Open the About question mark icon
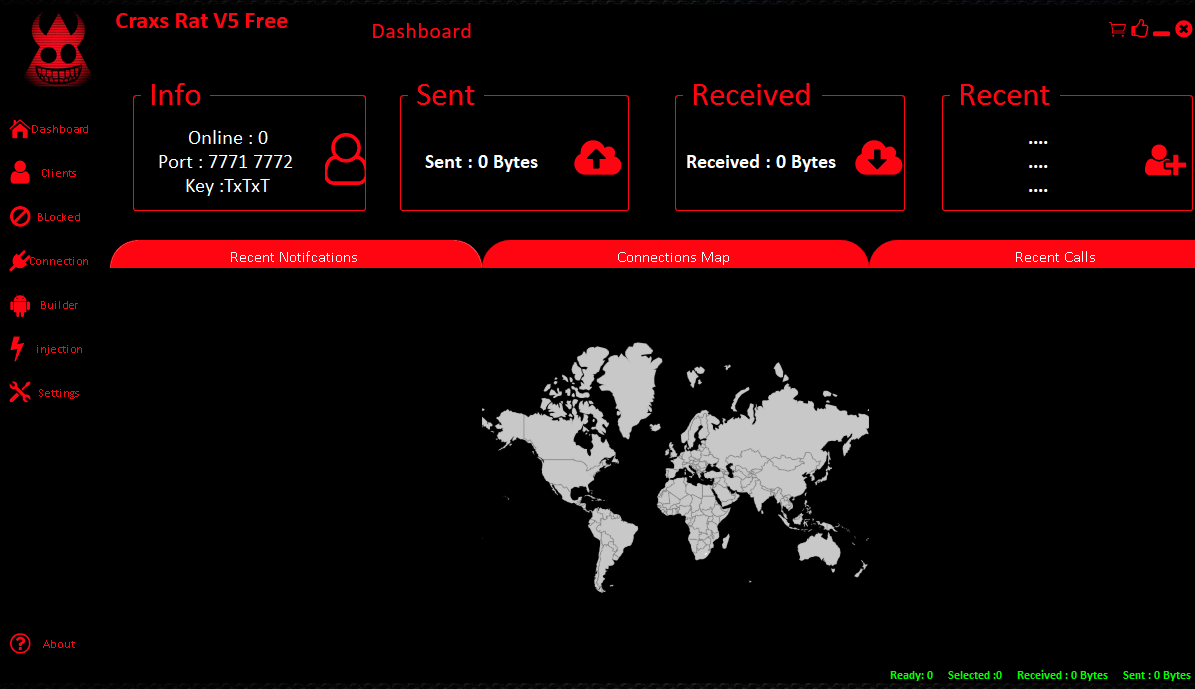 point(21,644)
